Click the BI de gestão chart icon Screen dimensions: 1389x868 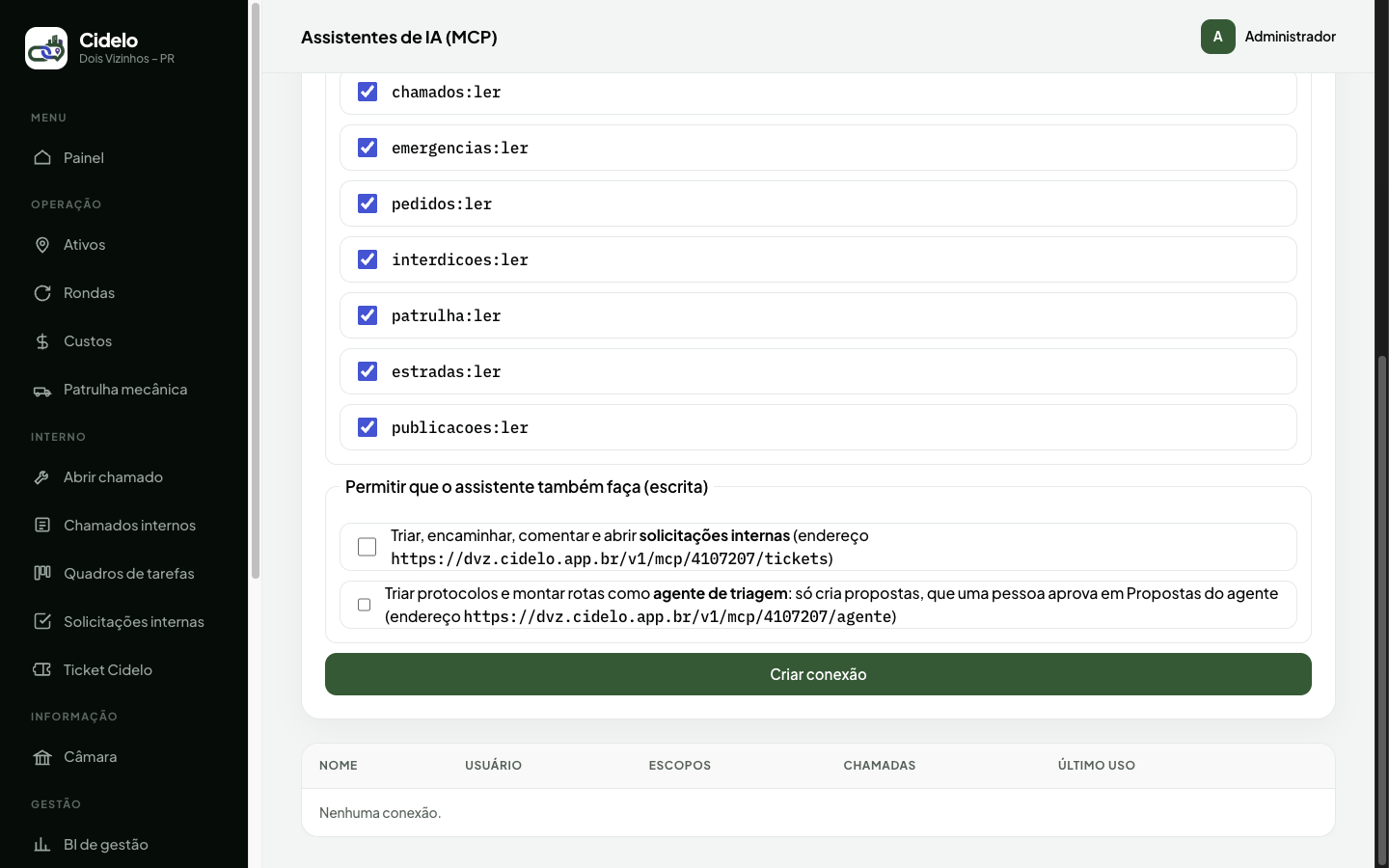42,845
